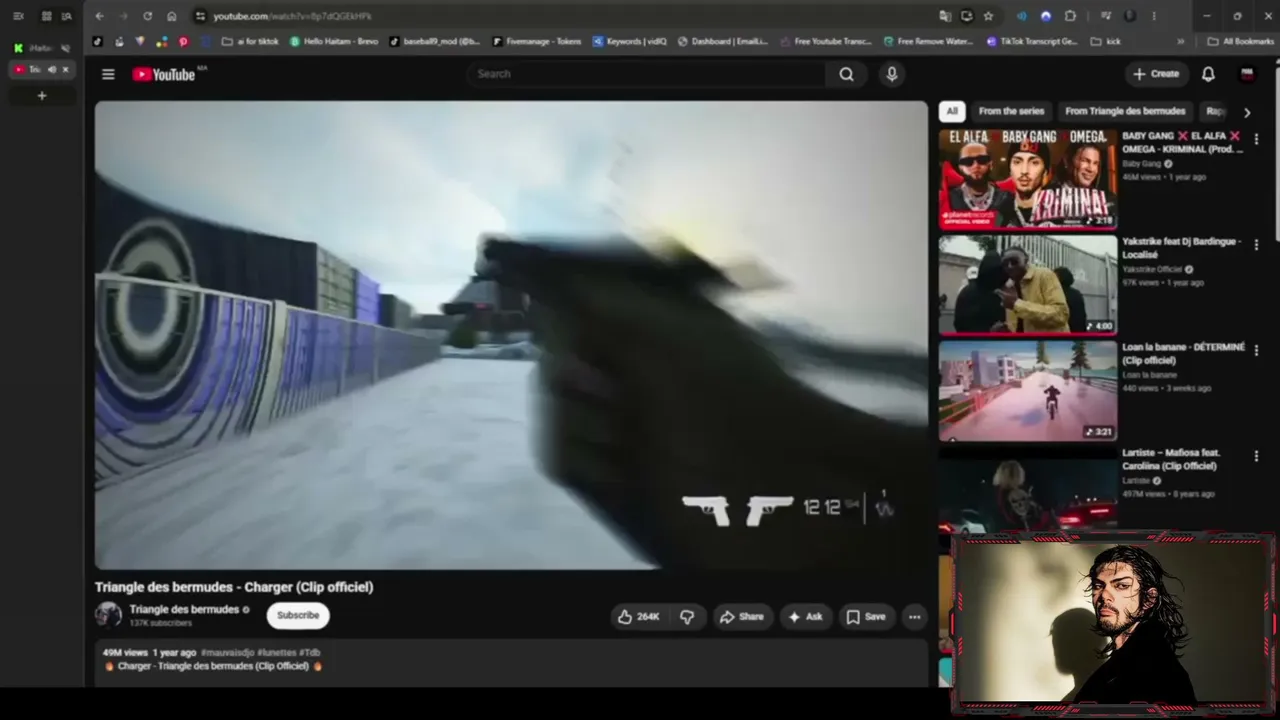Open the browser extensions puzzle icon
Screen dimensions: 1280x720
(x=1070, y=16)
